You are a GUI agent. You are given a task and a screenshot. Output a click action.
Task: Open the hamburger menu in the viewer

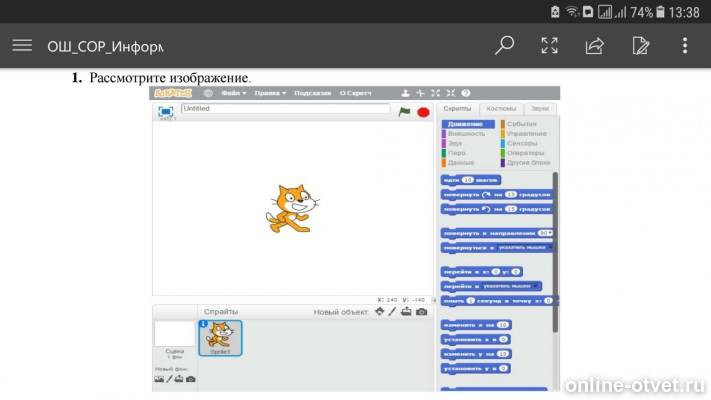coord(22,45)
